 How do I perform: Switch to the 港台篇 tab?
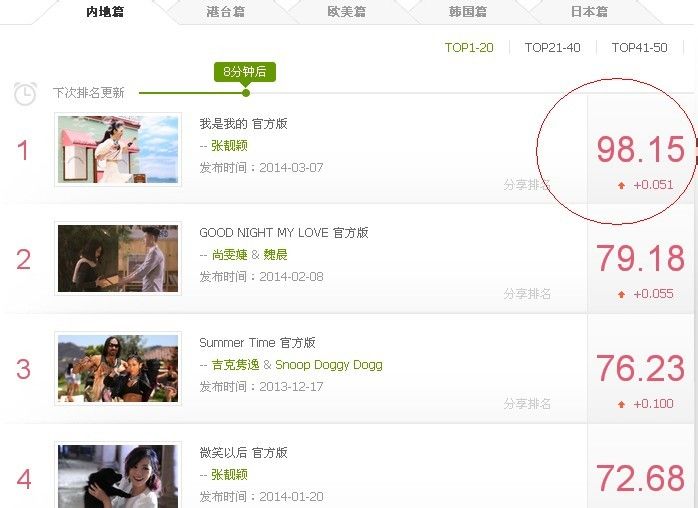click(x=226, y=12)
